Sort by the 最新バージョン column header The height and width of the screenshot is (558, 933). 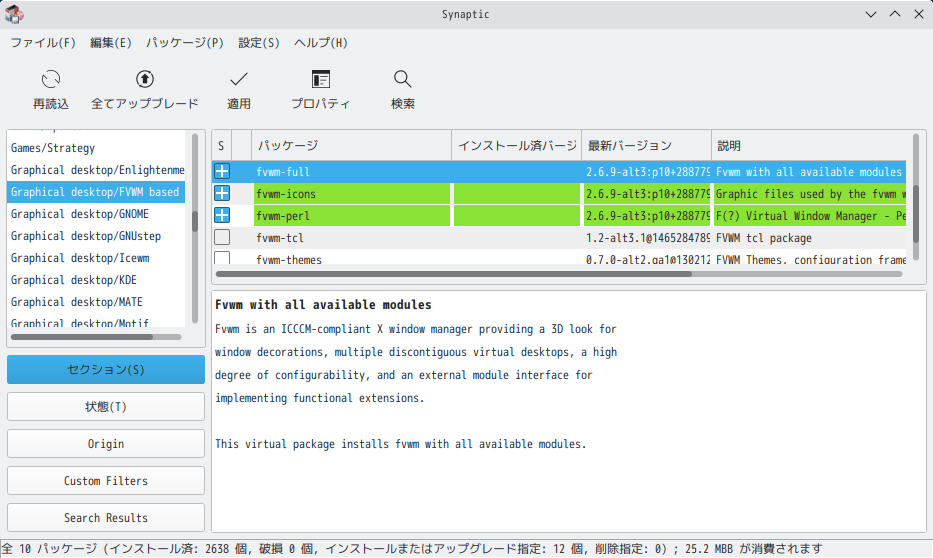point(646,146)
